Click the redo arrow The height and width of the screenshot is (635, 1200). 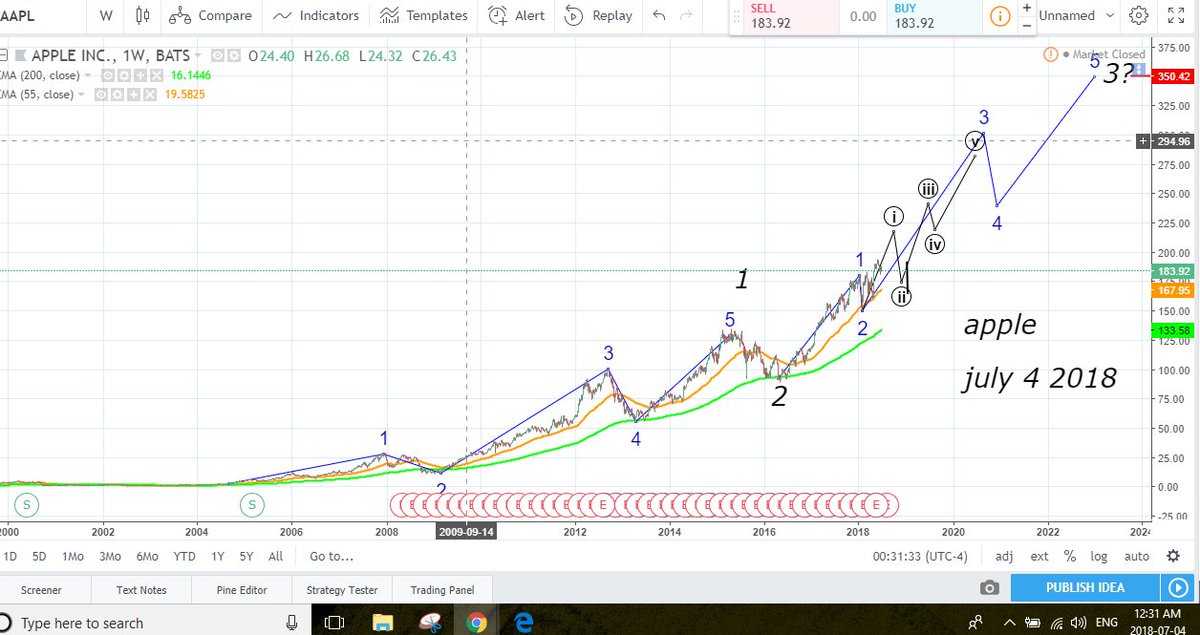pos(686,15)
